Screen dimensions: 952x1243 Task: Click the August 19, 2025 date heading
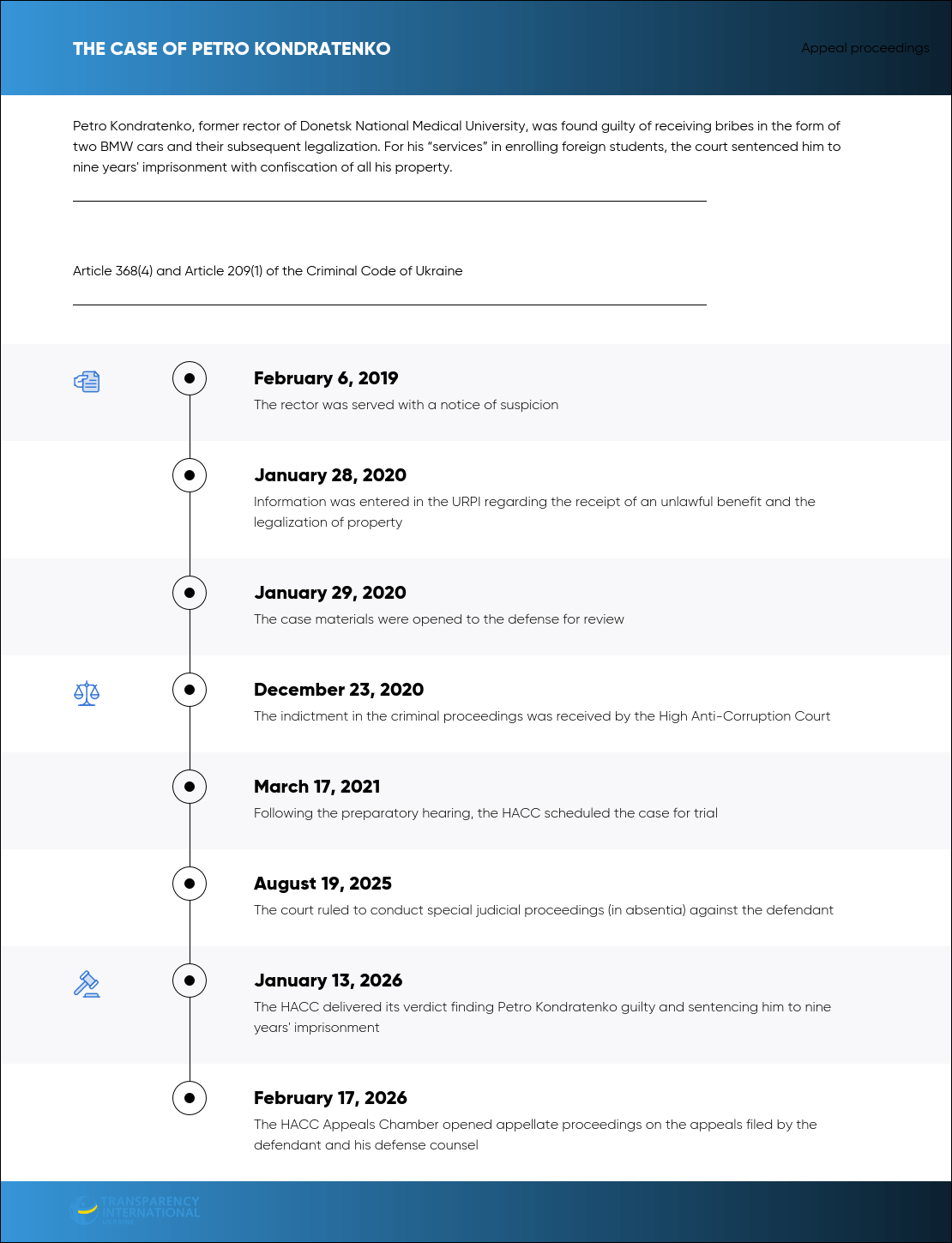(x=322, y=884)
